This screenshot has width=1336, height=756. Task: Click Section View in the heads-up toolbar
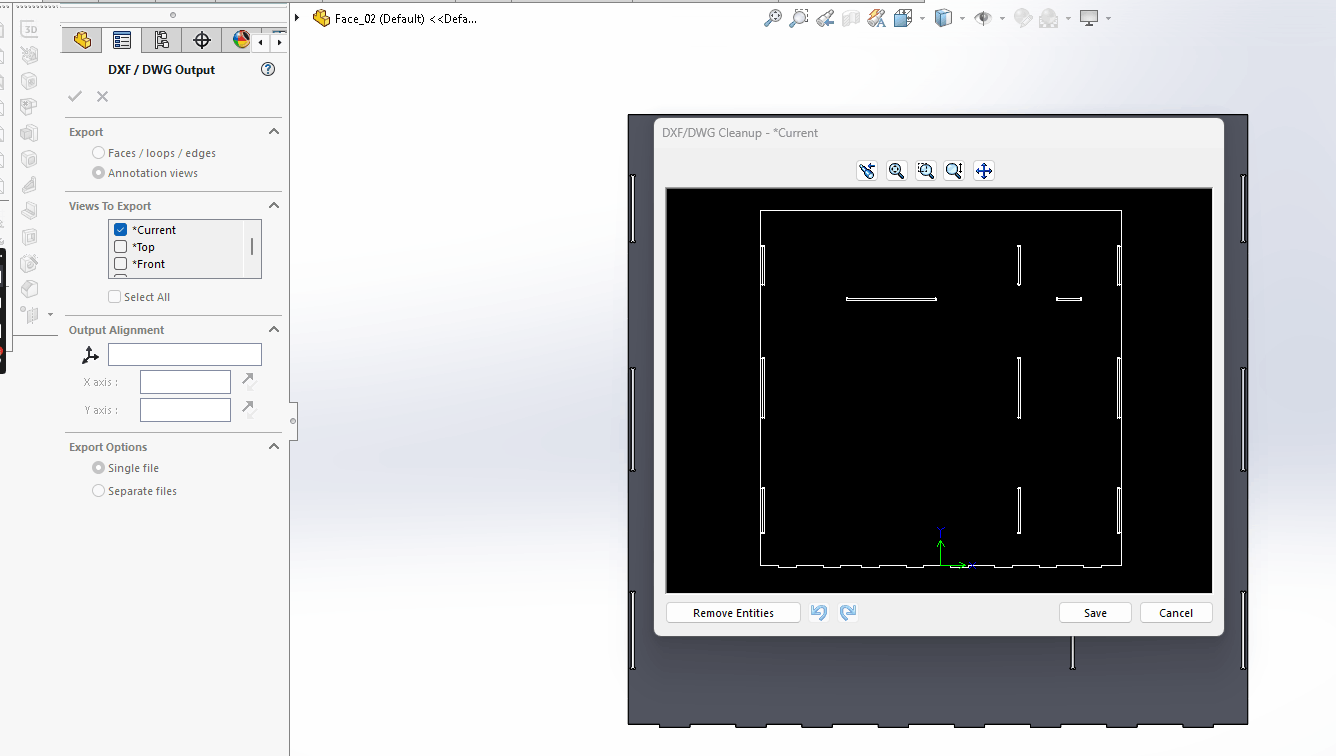point(851,18)
